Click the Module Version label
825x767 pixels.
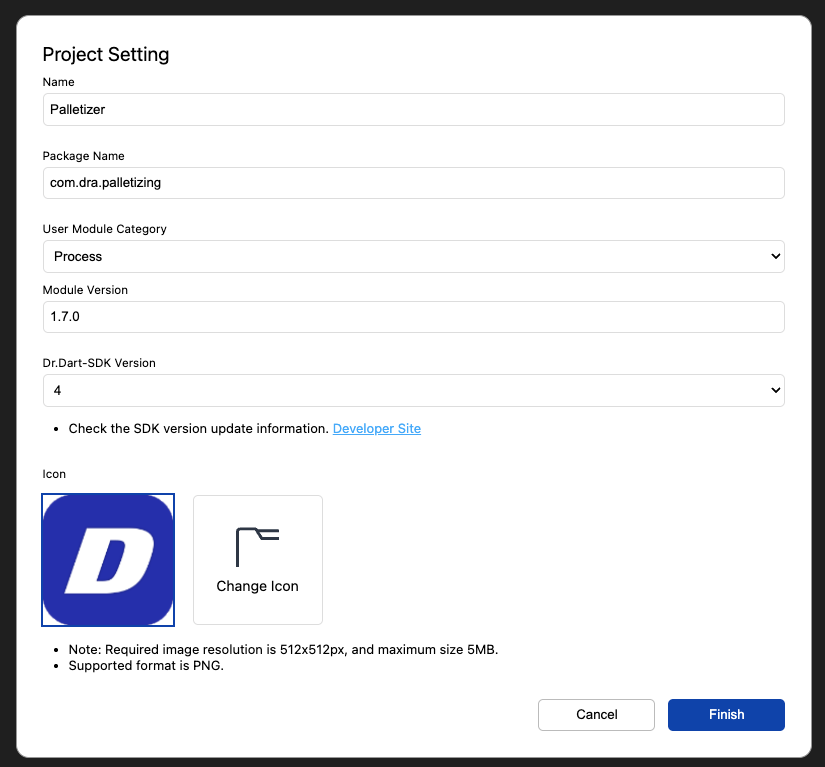coord(85,290)
